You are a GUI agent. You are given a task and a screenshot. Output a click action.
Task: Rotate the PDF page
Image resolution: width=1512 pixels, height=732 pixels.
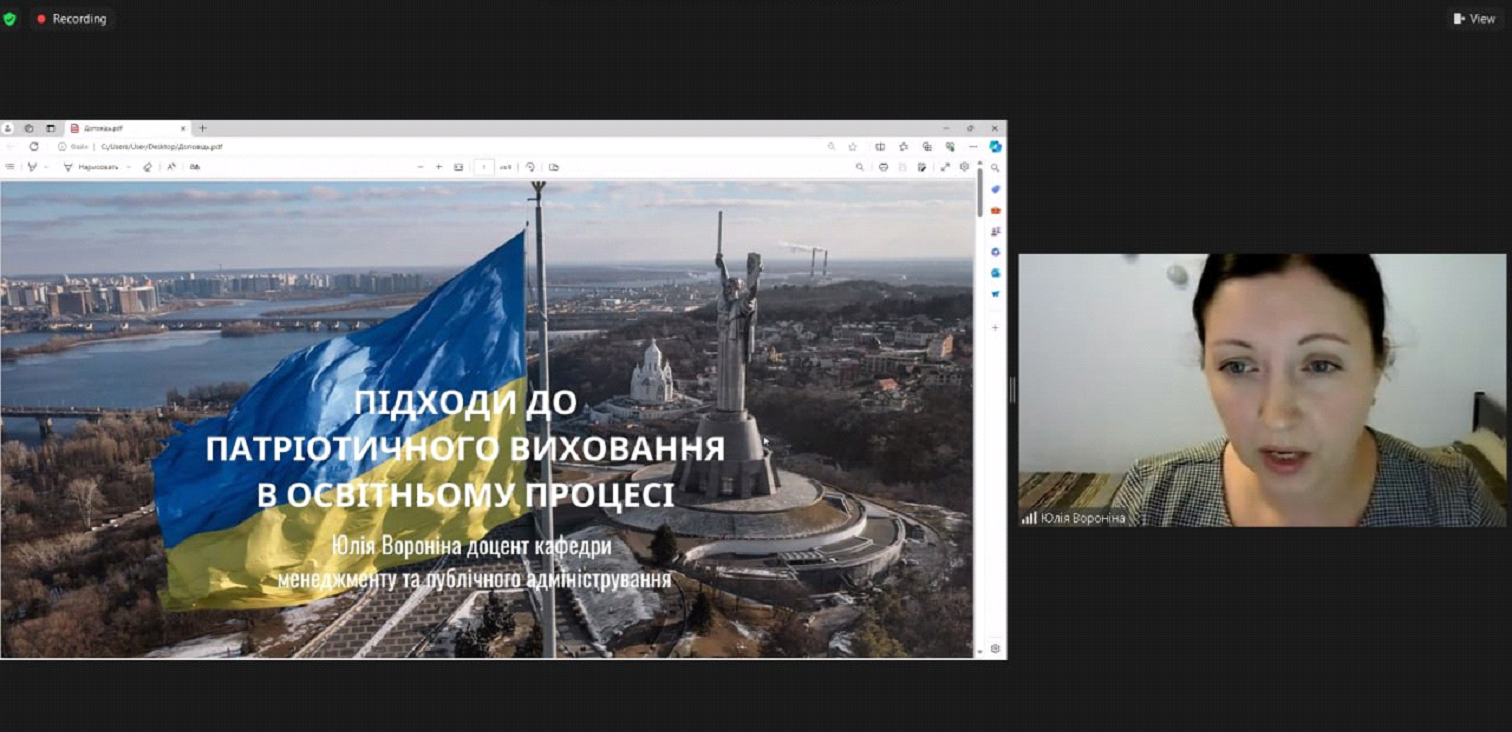[530, 167]
